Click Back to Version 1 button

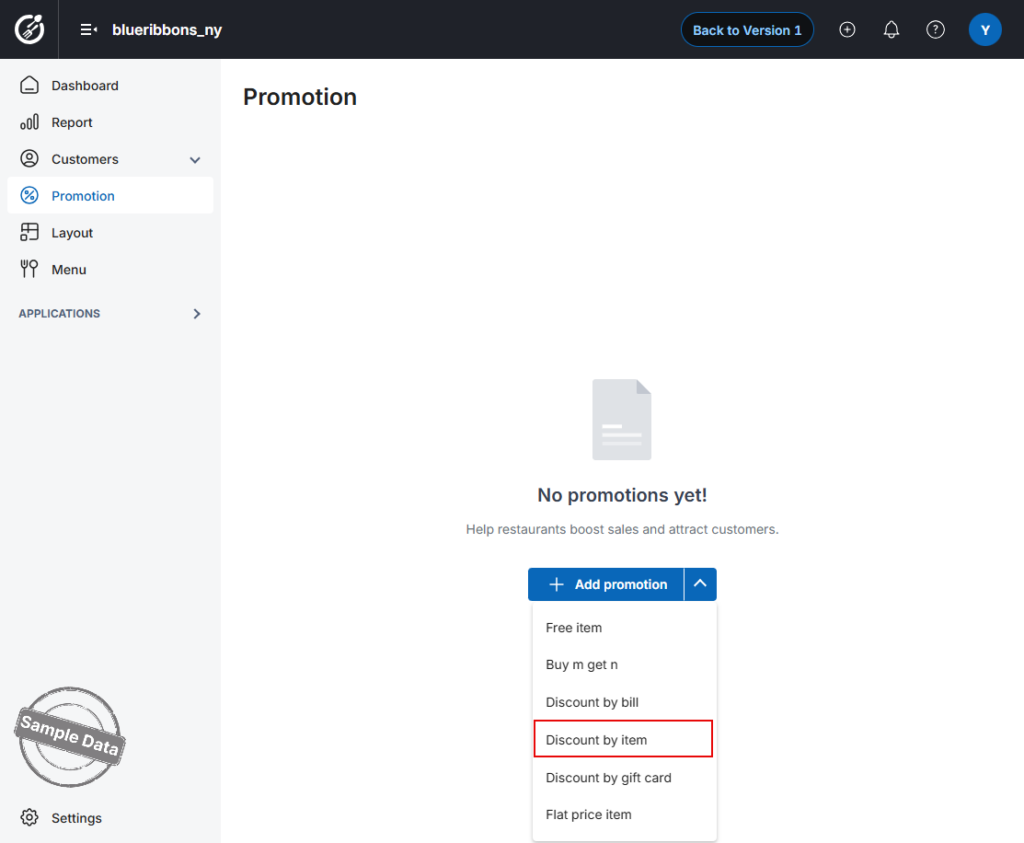coord(747,30)
